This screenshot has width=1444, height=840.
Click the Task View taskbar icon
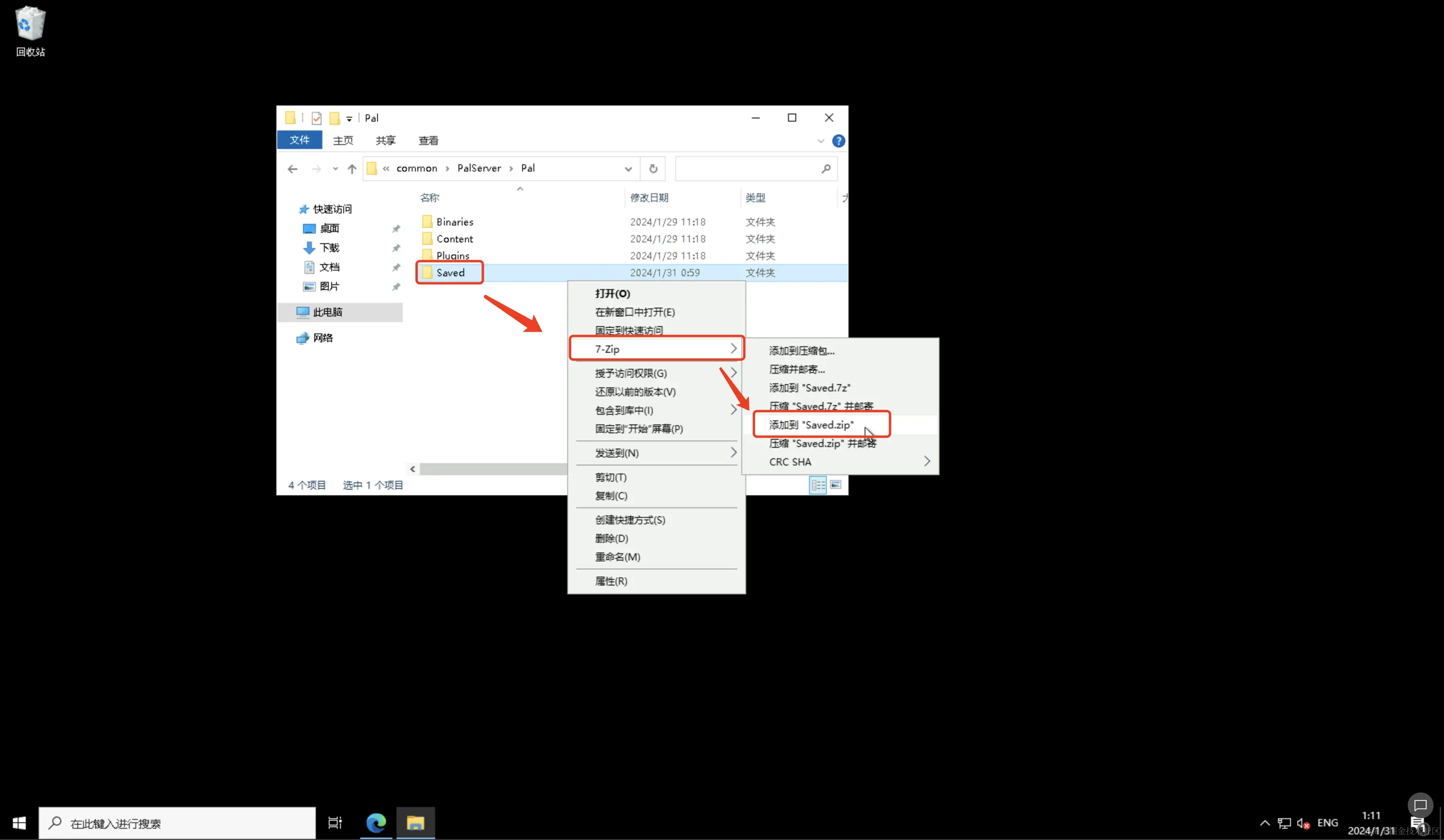[335, 823]
